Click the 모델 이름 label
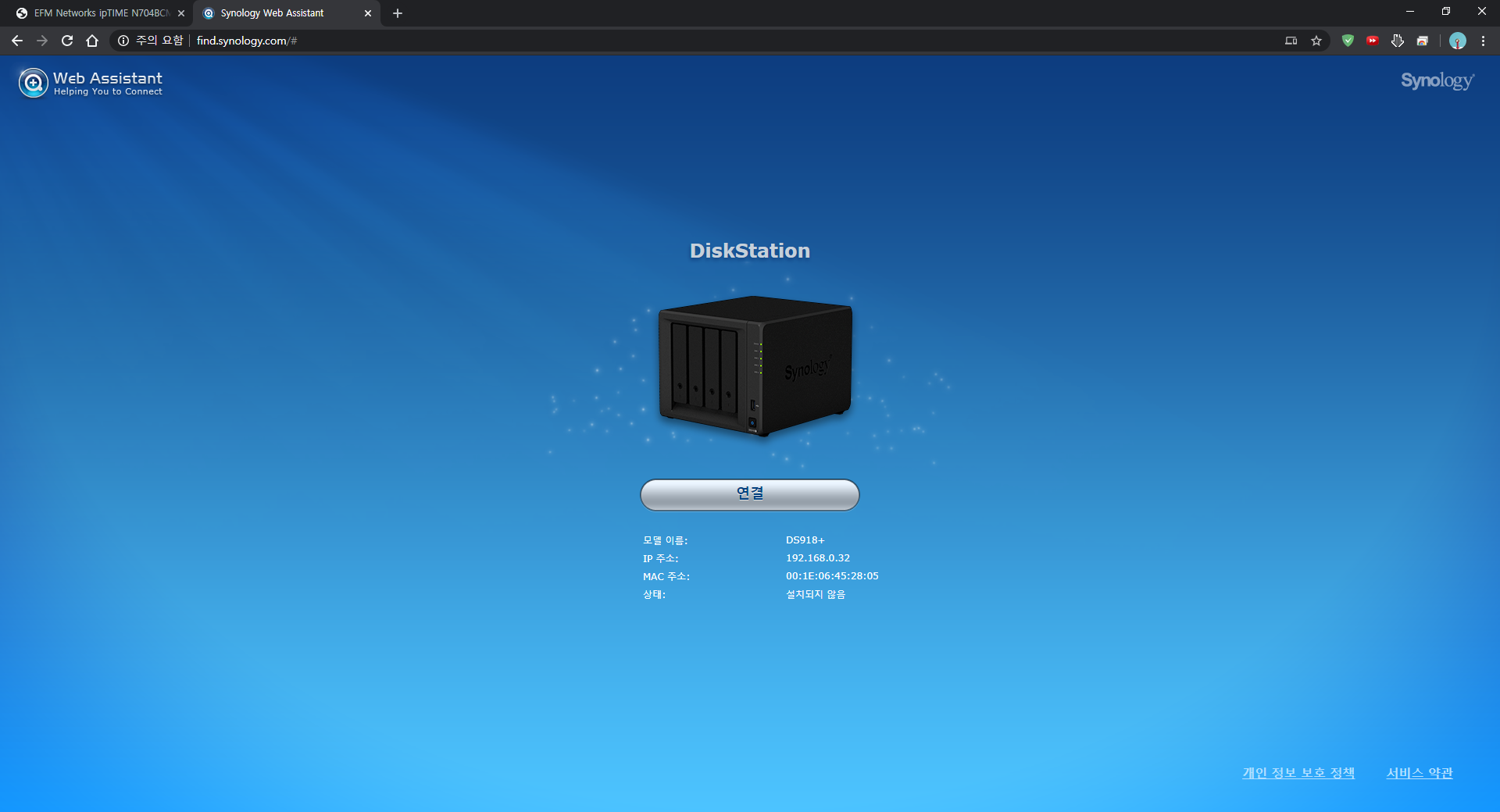1500x812 pixels. point(666,540)
